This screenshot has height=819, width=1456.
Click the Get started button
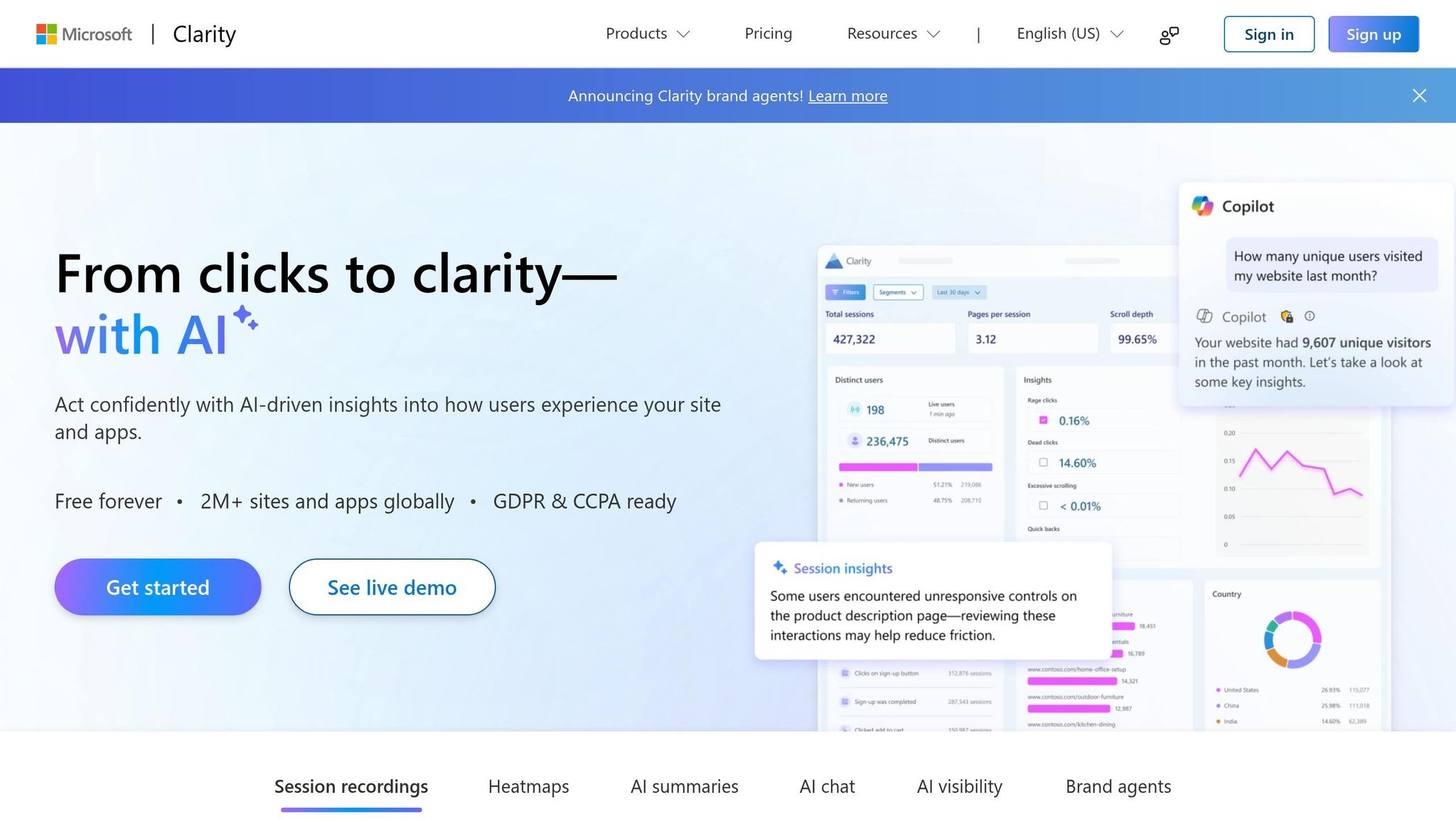(x=158, y=587)
